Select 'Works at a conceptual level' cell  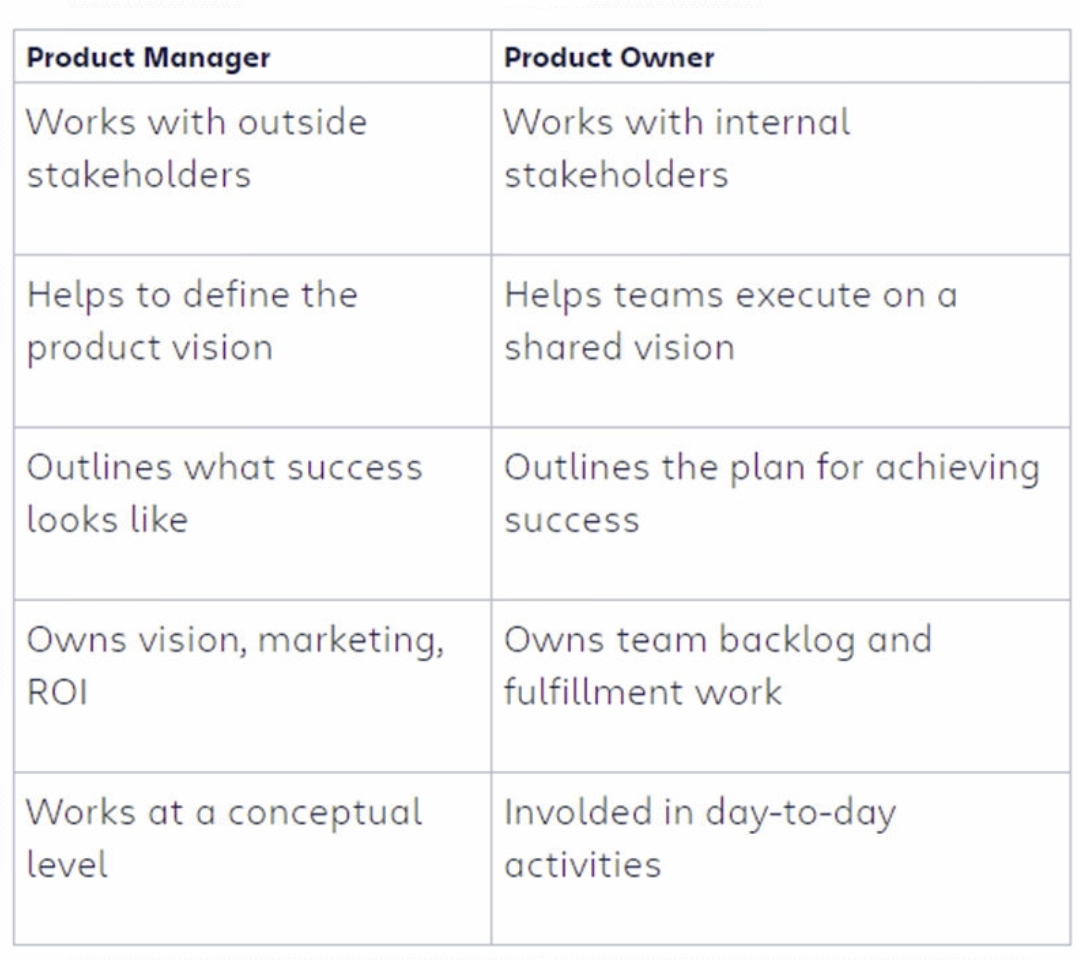click(x=252, y=859)
